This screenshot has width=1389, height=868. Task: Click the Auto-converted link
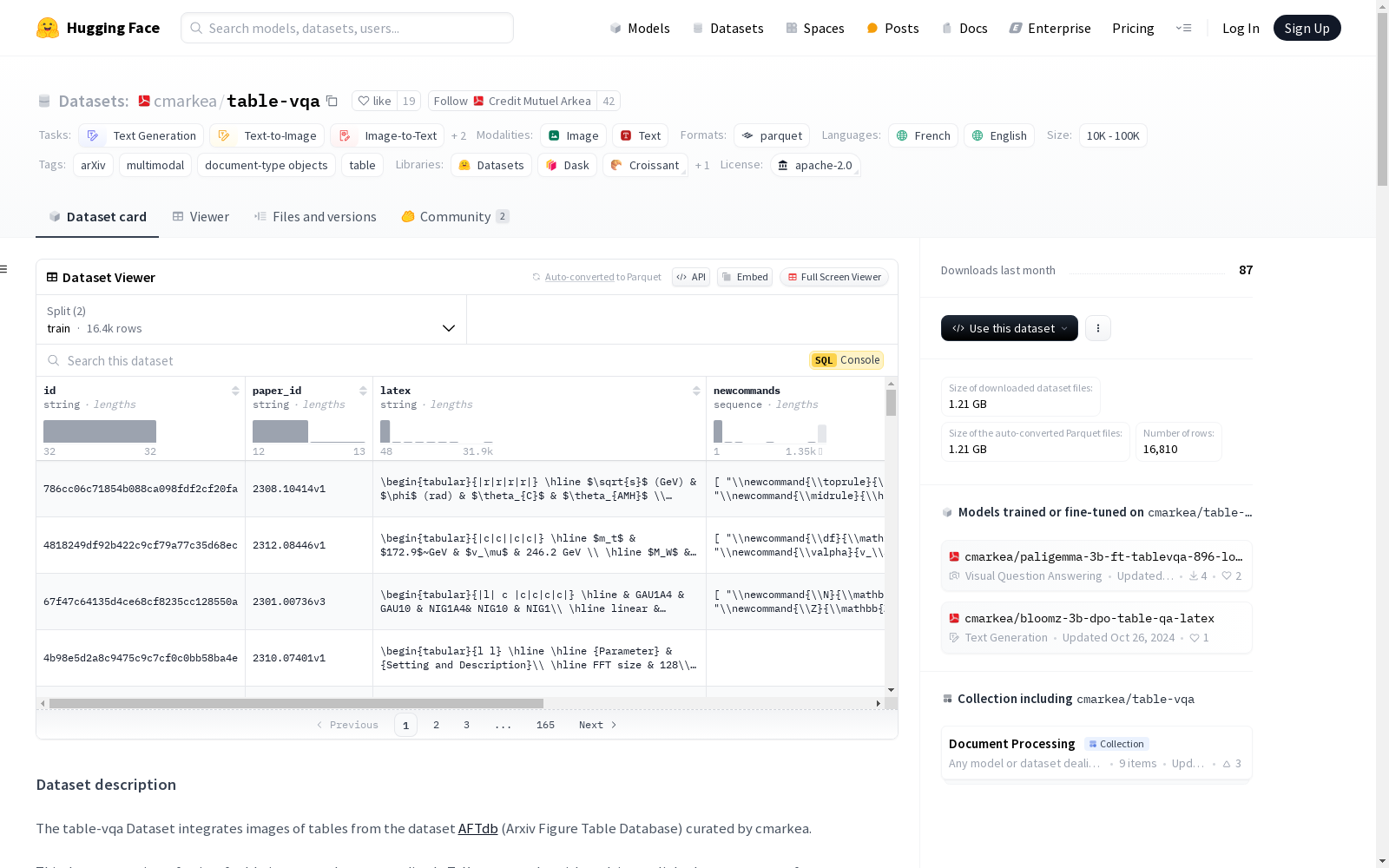[x=579, y=277]
